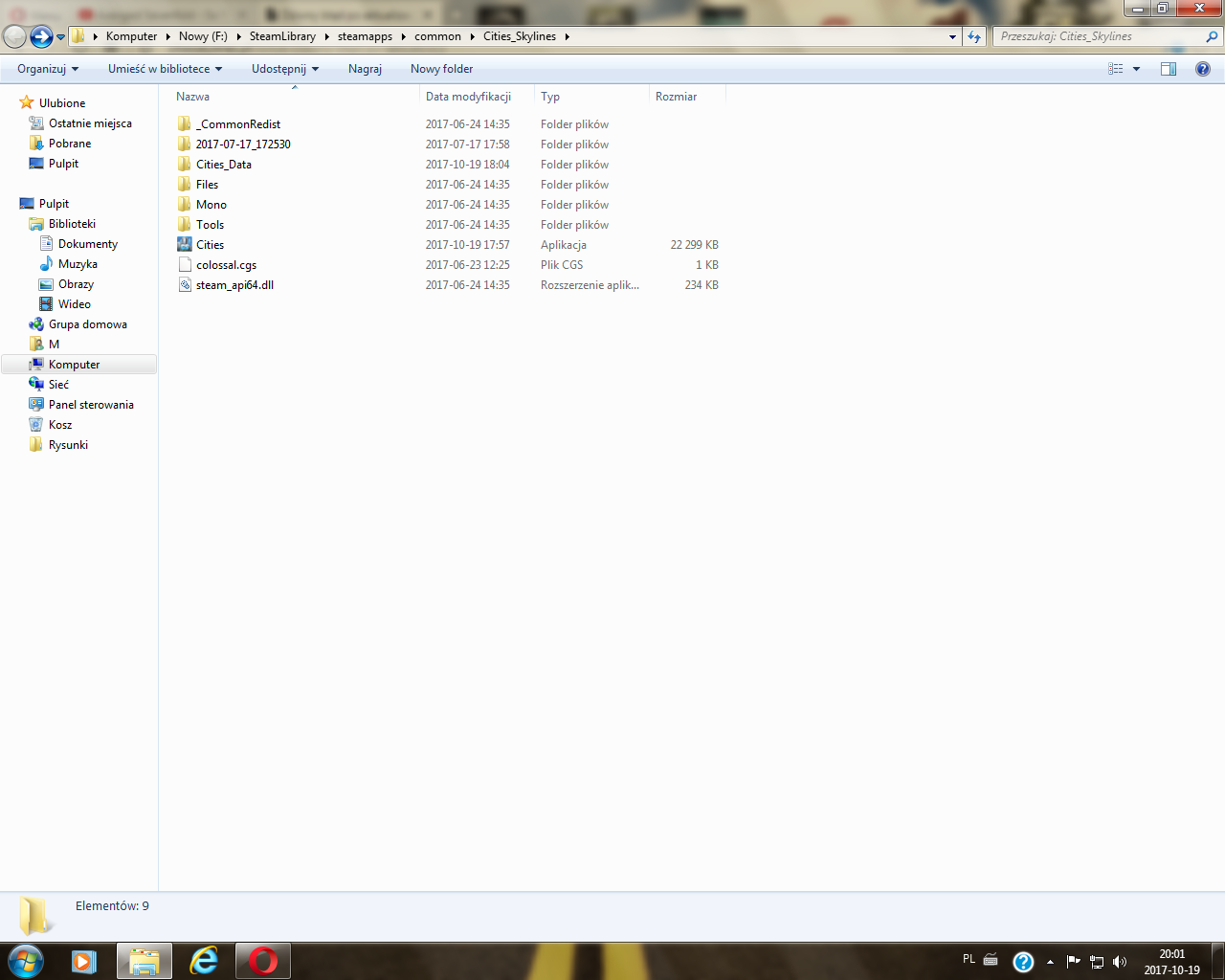Click the Back navigation arrow
The height and width of the screenshot is (980, 1225).
[x=14, y=36]
